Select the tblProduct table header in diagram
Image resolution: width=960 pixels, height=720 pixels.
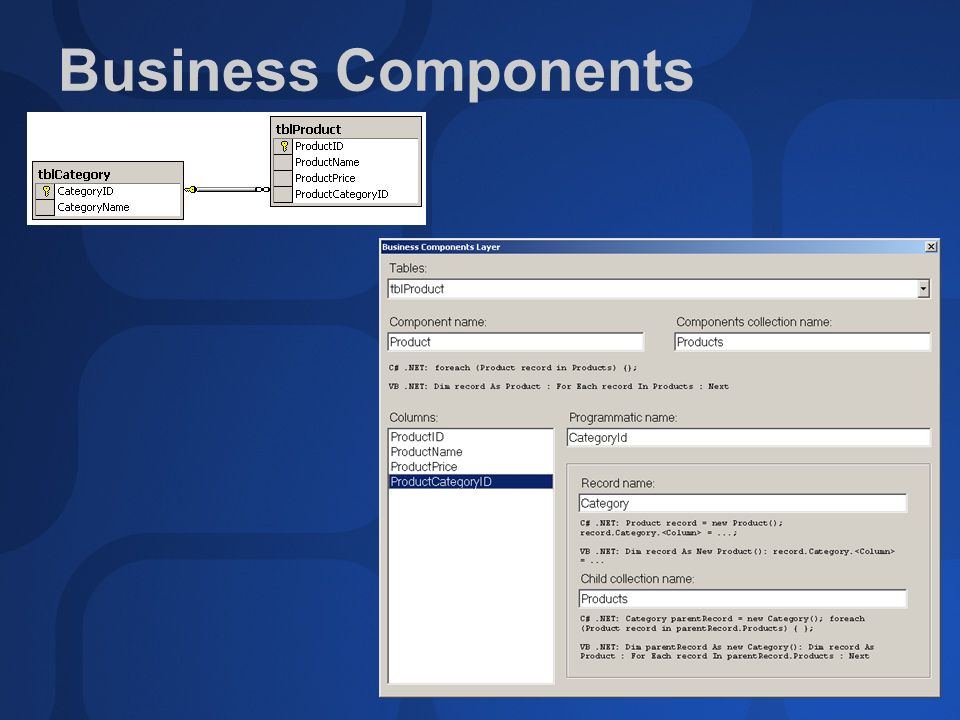pyautogui.click(x=346, y=129)
